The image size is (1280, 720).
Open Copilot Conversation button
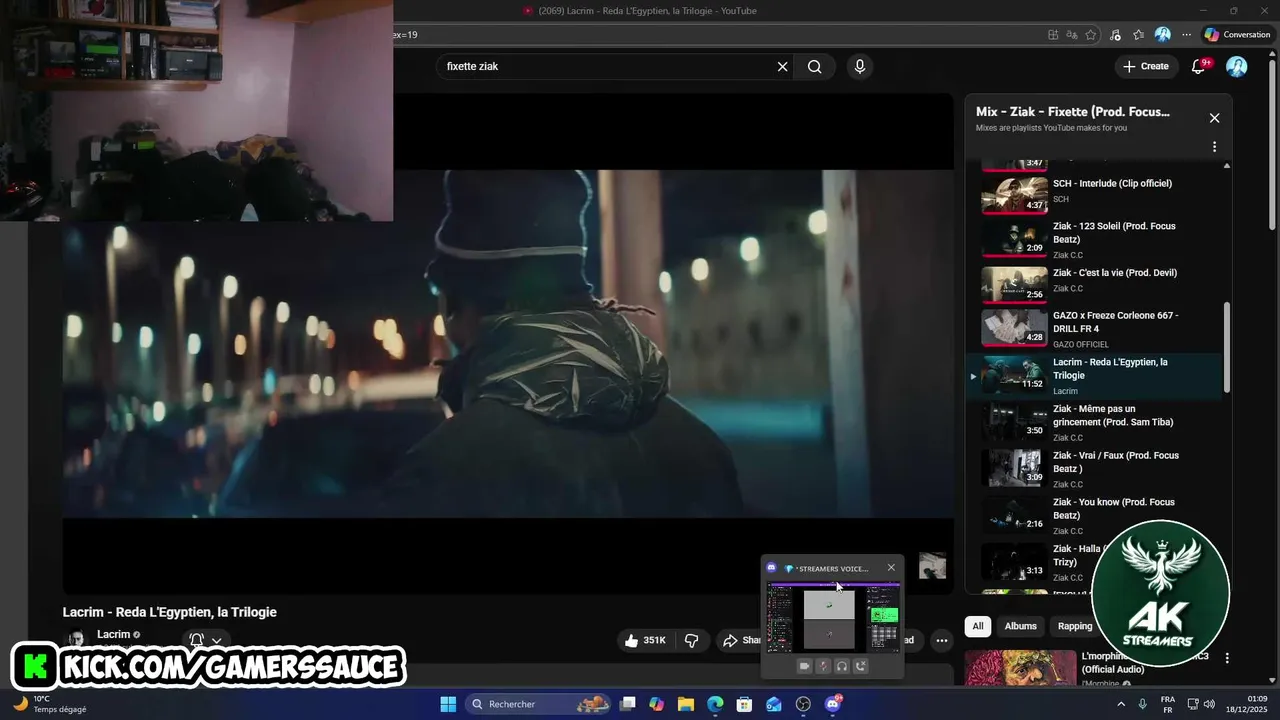pos(1237,35)
